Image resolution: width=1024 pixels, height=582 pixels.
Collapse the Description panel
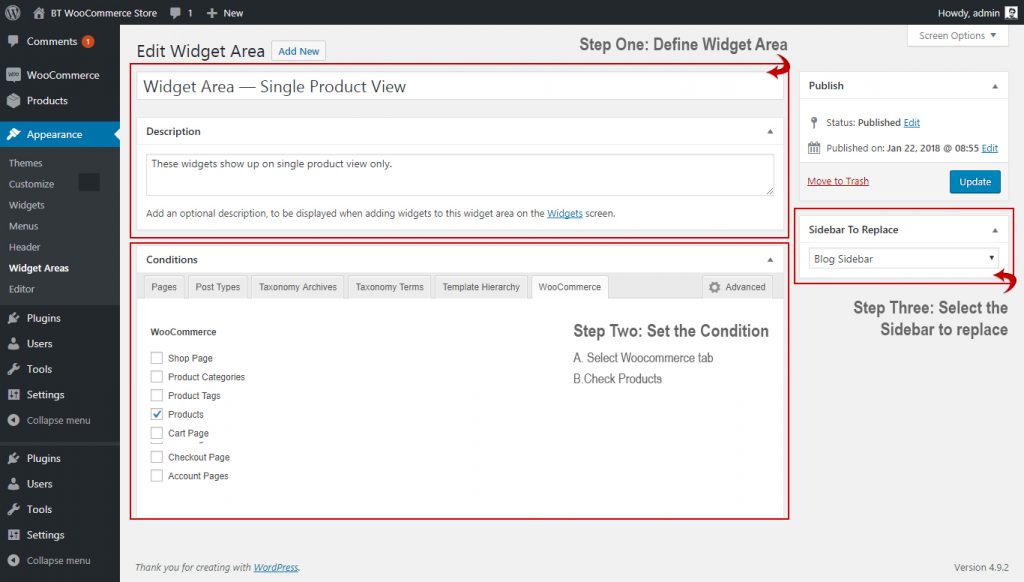click(x=771, y=131)
